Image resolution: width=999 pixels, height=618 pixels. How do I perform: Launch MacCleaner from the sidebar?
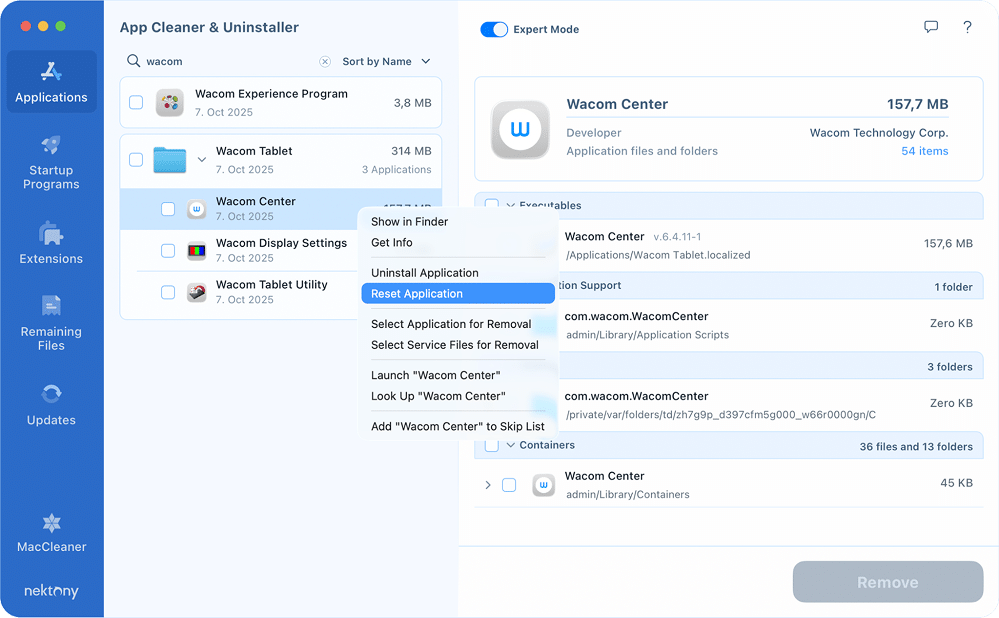[x=51, y=532]
